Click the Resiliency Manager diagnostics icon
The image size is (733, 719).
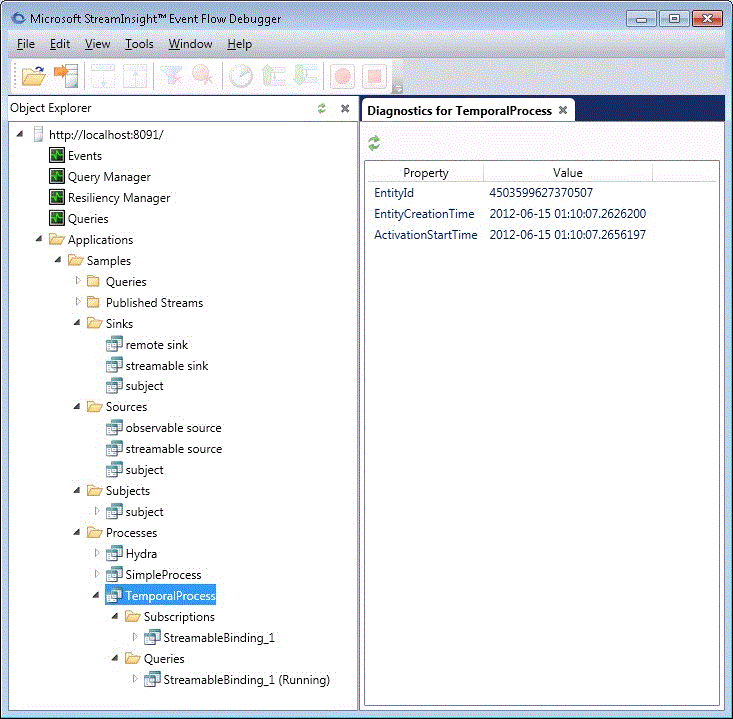coord(57,197)
